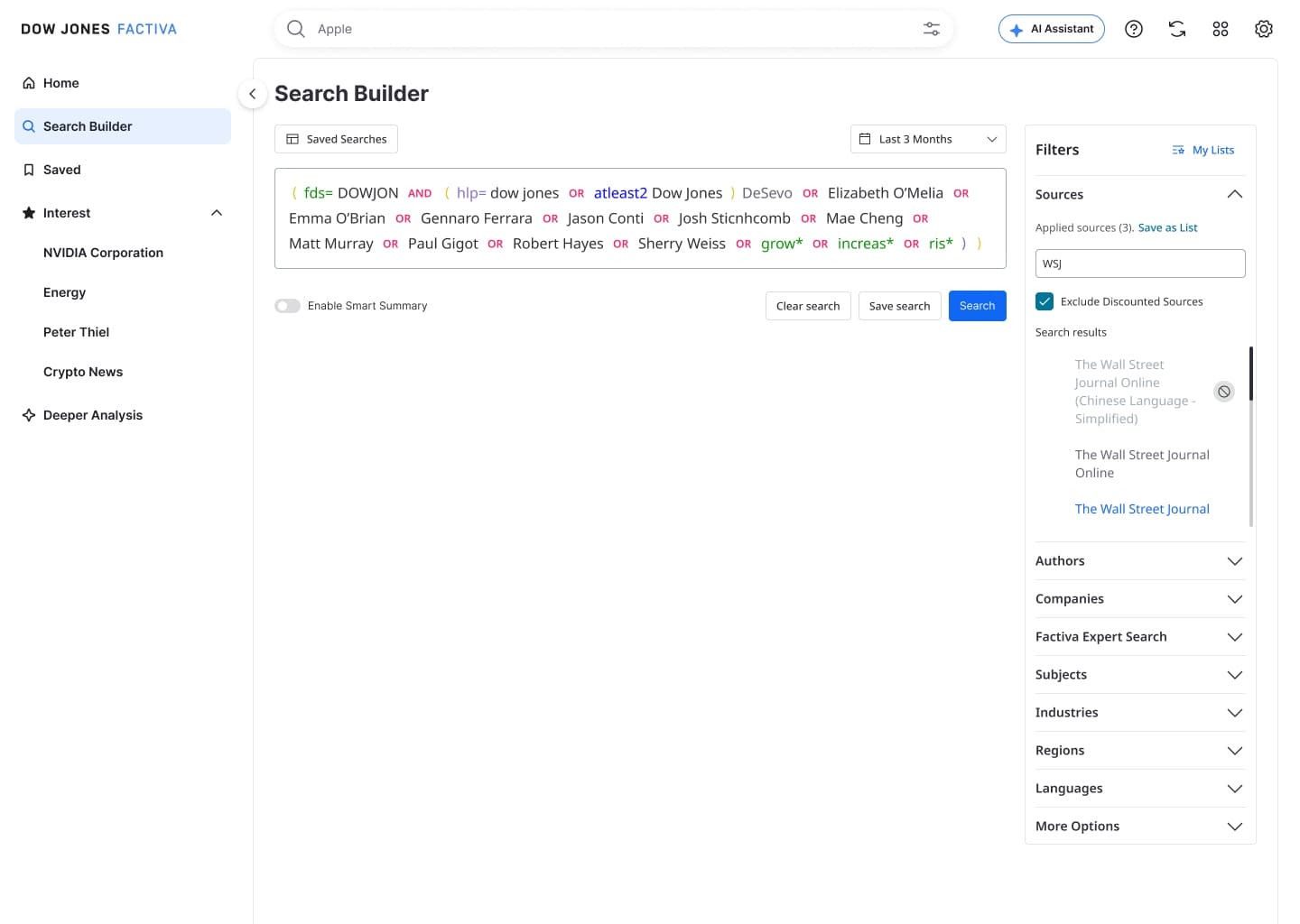Open the Last 3 Months date dropdown
The width and height of the screenshot is (1300, 924).
(x=928, y=139)
